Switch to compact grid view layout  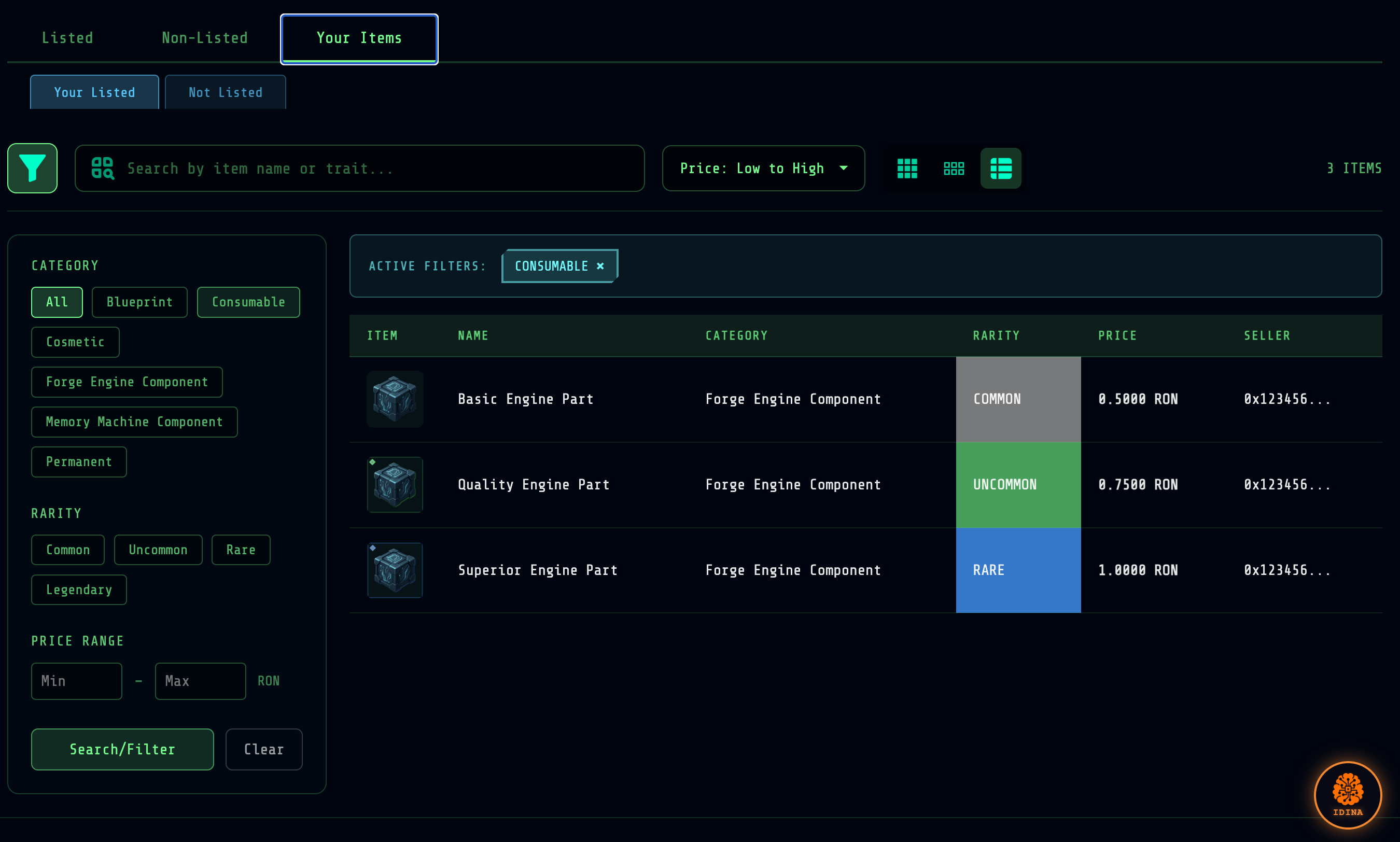pyautogui.click(x=954, y=168)
